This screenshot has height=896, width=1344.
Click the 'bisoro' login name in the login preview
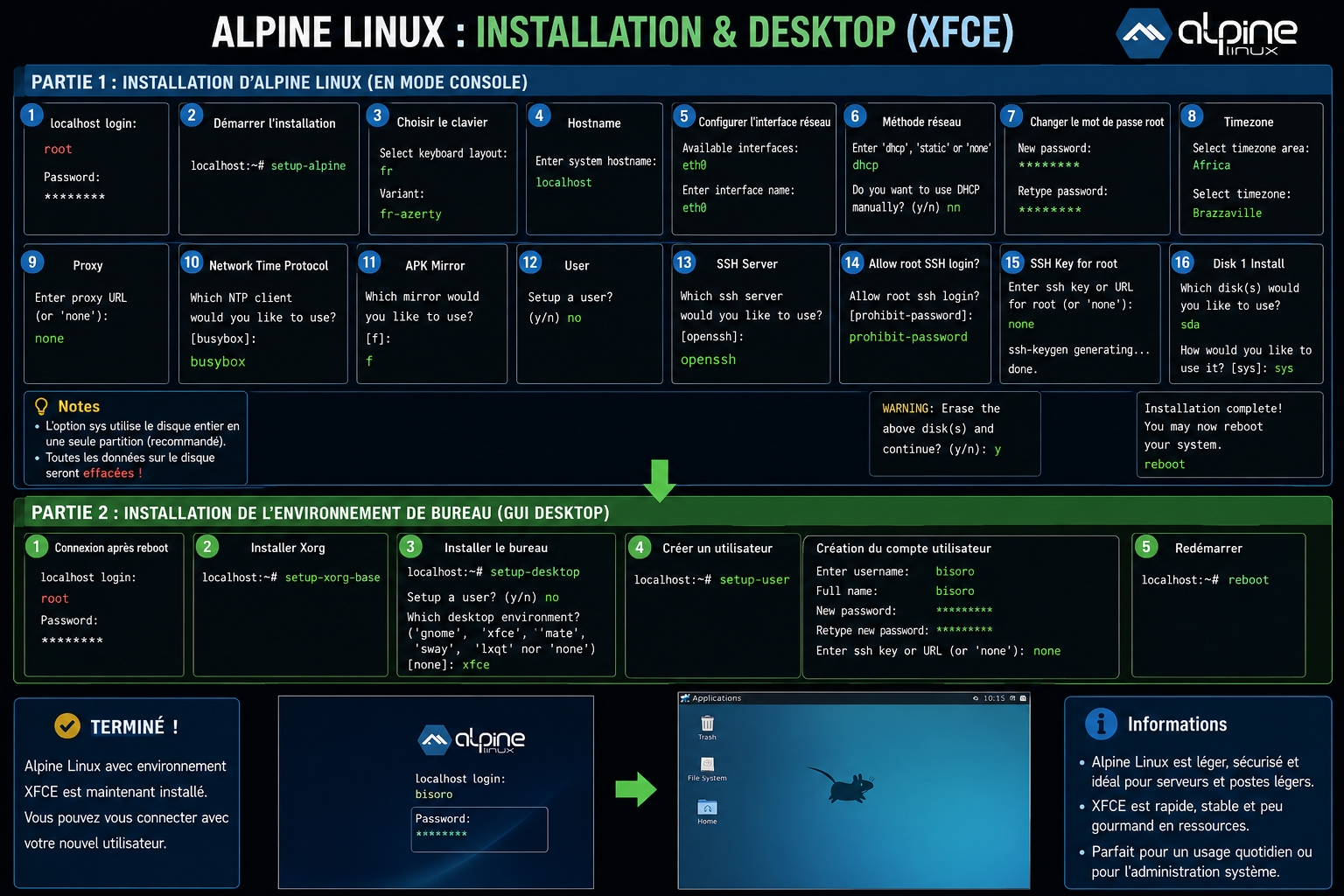(434, 794)
